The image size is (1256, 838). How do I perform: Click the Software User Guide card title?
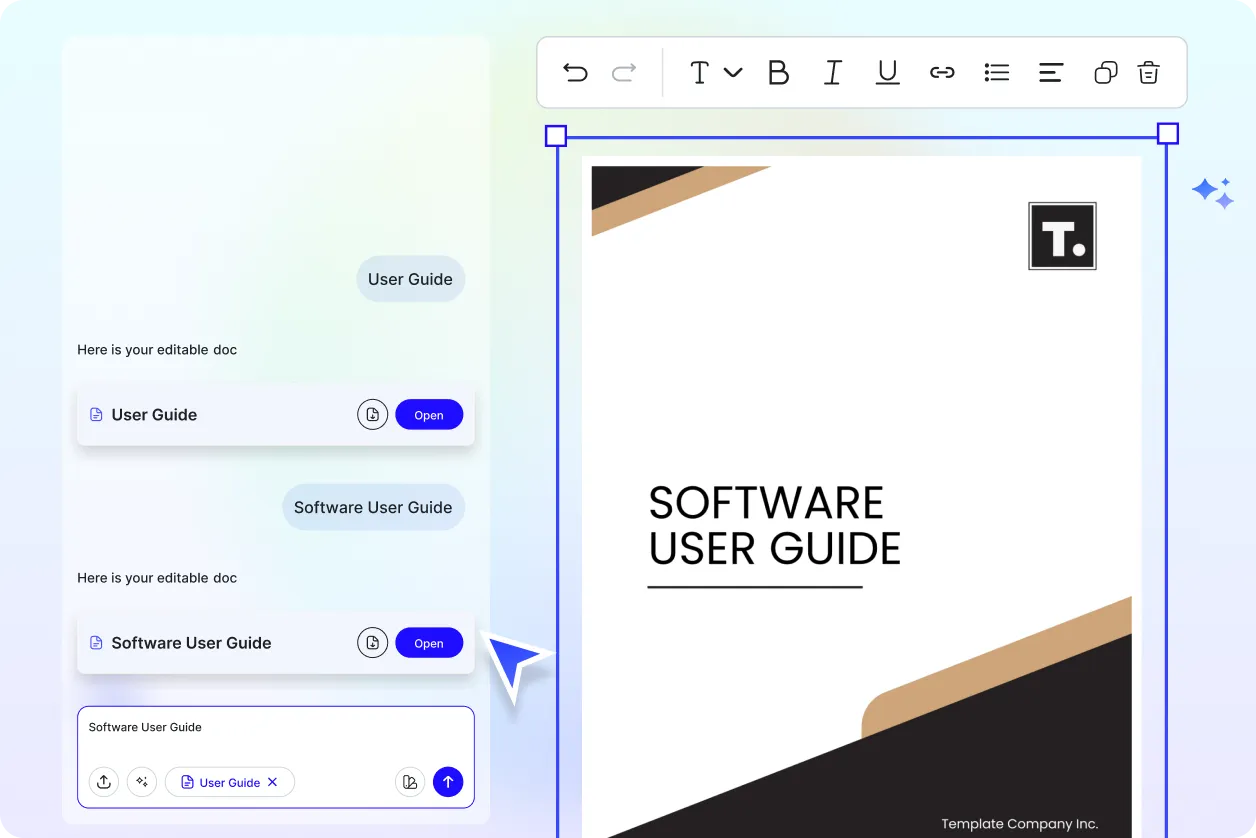191,643
